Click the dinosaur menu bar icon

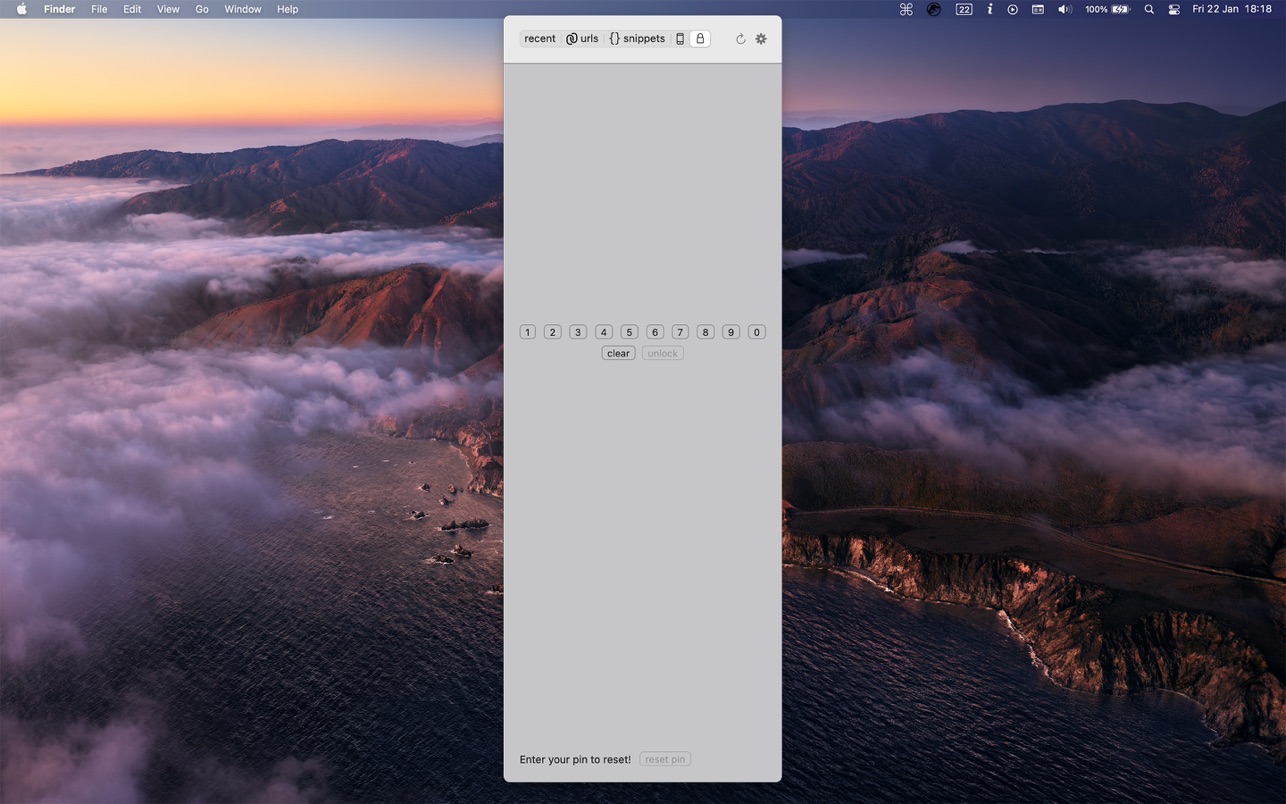coord(934,9)
